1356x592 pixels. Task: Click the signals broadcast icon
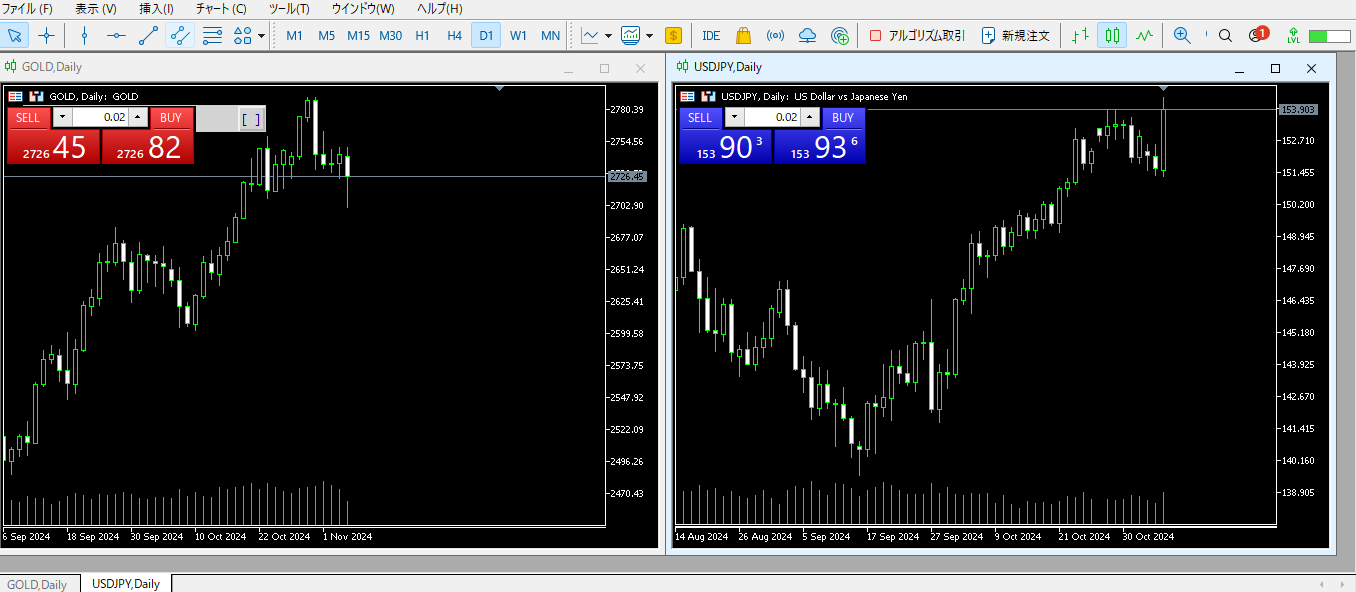[x=775, y=36]
